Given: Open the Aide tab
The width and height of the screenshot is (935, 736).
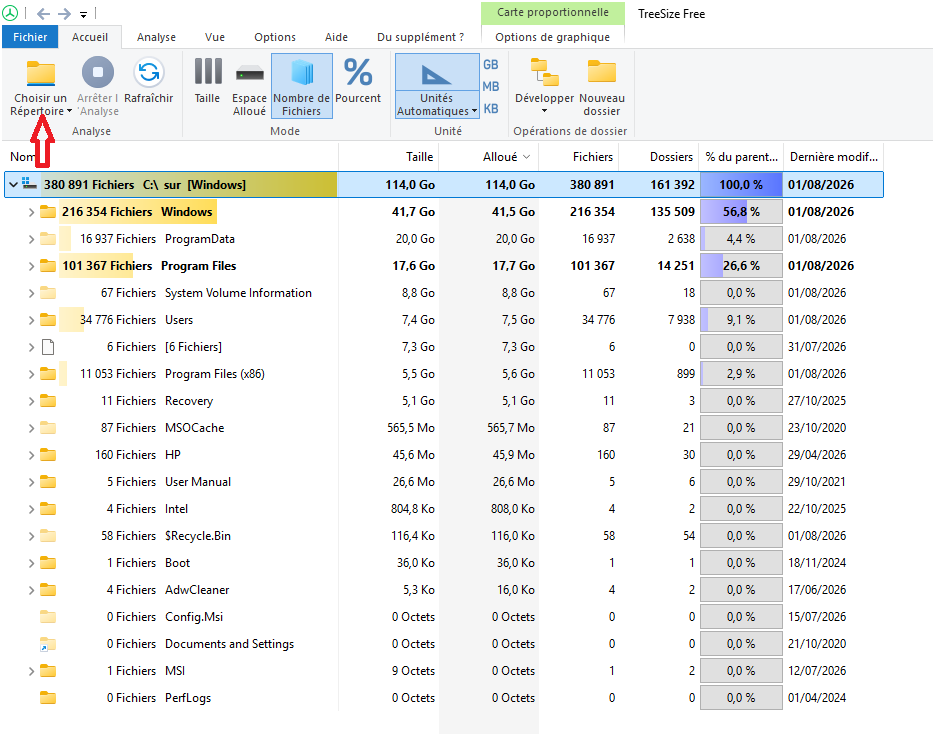Looking at the screenshot, I should (x=336, y=37).
